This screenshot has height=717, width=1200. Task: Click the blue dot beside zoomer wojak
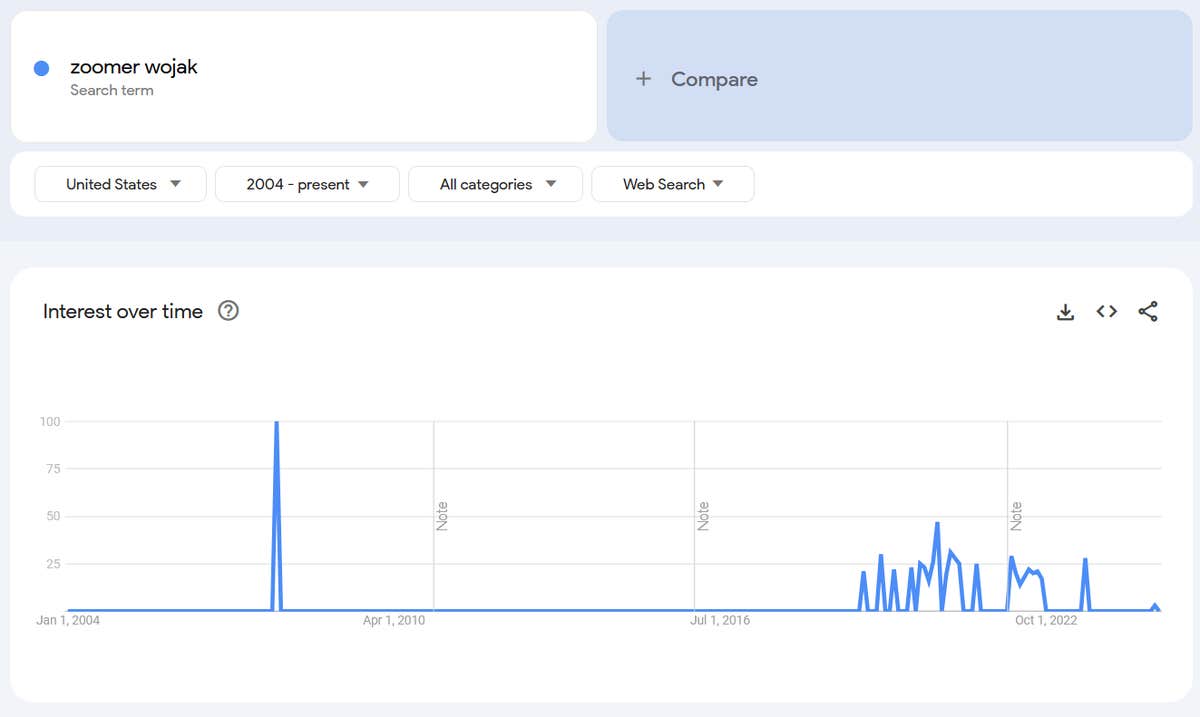pyautogui.click(x=42, y=68)
